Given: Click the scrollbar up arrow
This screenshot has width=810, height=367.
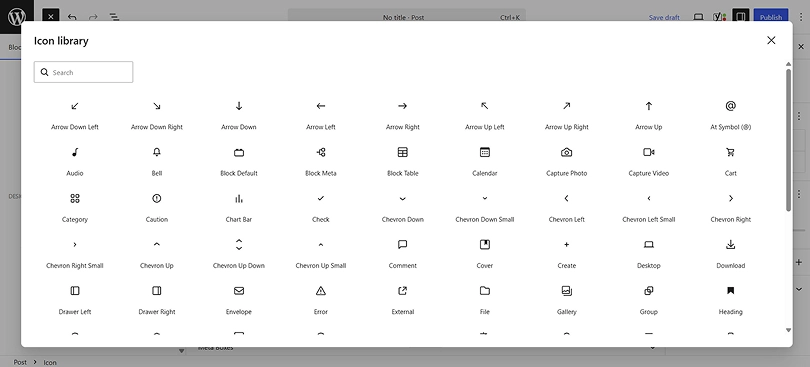Looking at the screenshot, I should [788, 64].
